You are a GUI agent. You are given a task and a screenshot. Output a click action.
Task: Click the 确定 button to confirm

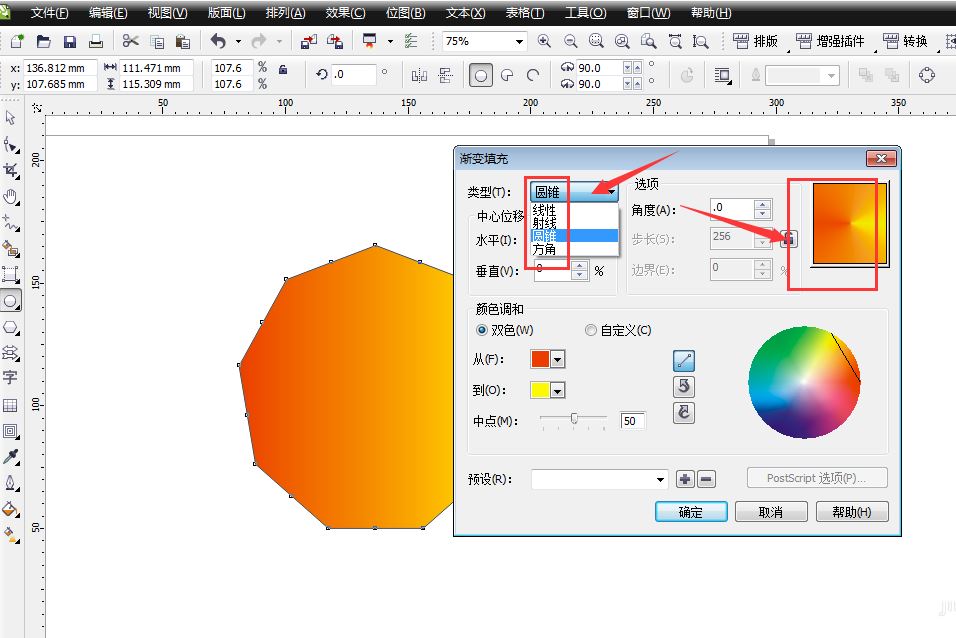coord(690,511)
